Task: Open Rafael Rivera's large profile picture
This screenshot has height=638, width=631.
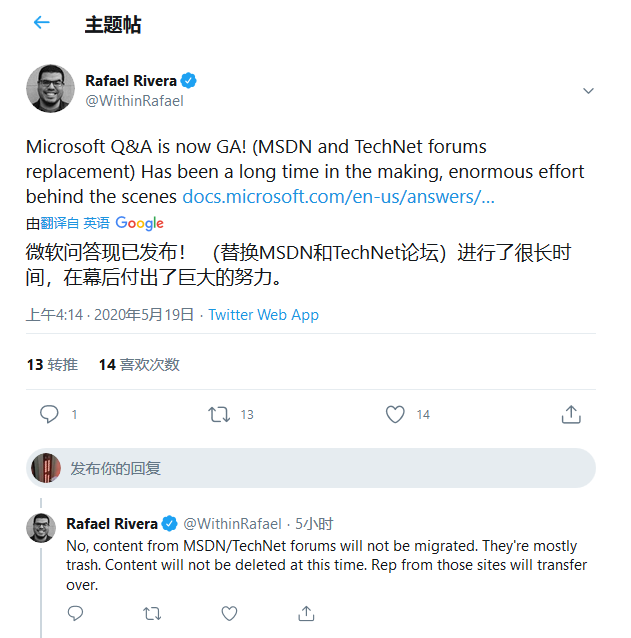Action: pos(50,89)
